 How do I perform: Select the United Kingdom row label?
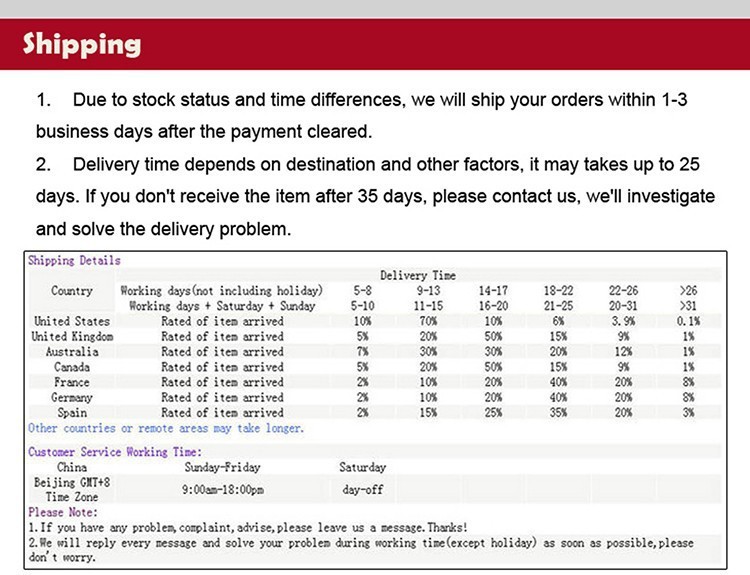[x=72, y=336]
